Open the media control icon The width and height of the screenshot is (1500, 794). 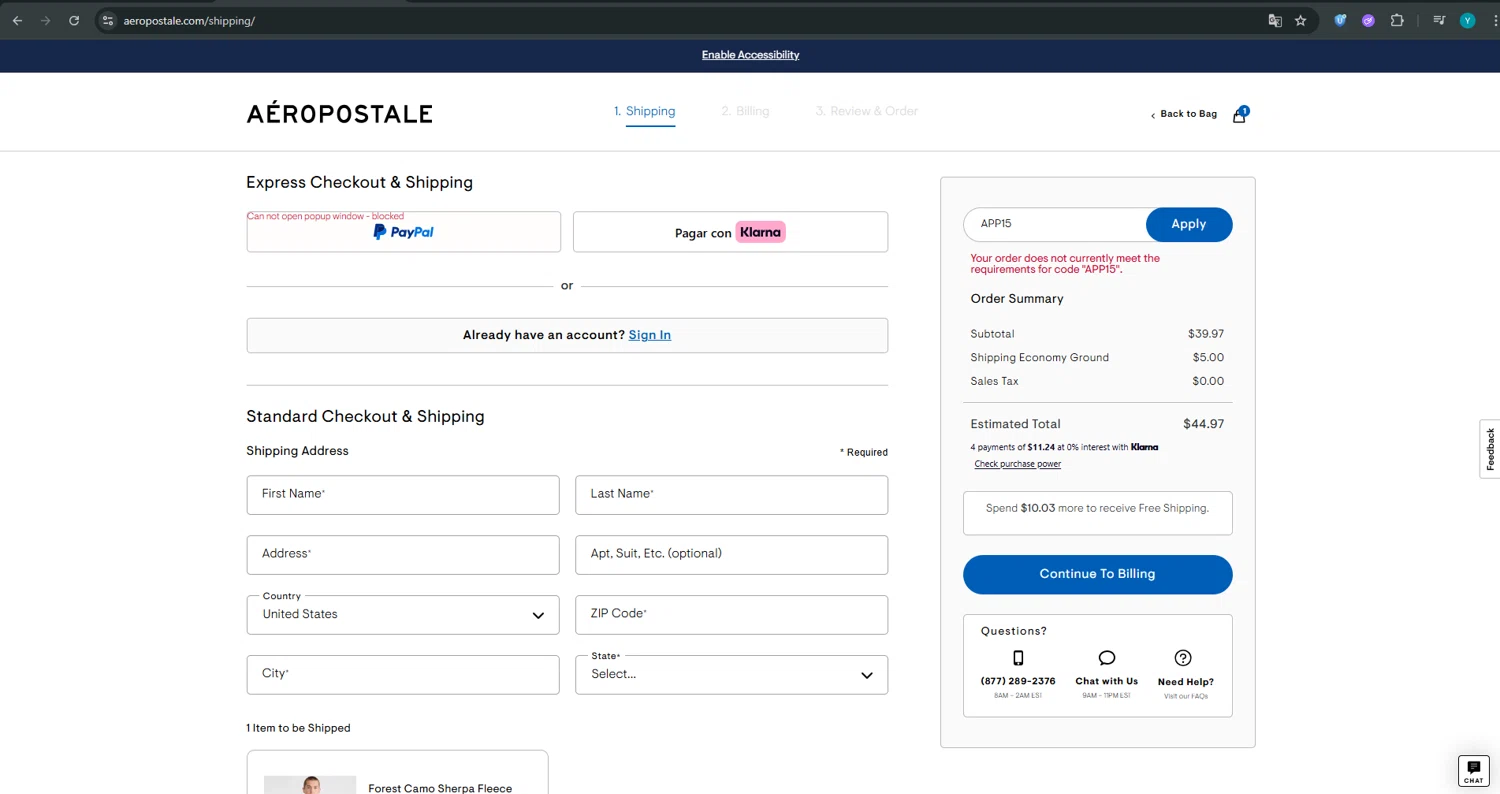tap(1439, 20)
